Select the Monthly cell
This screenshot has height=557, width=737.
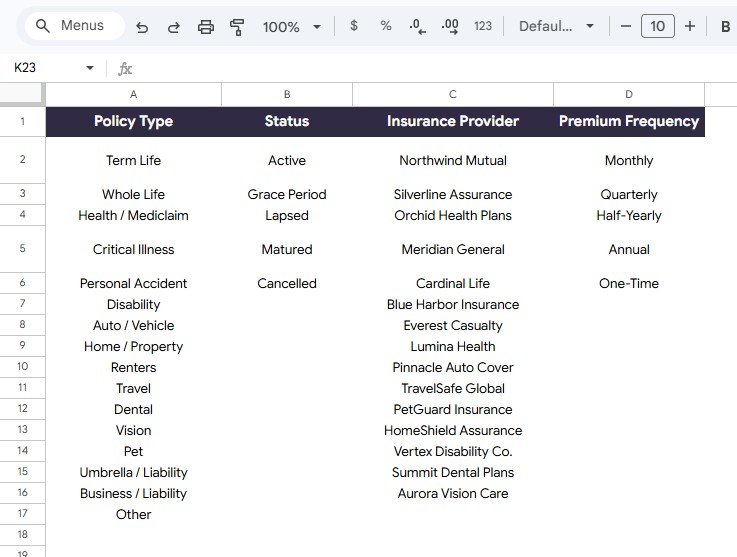(x=629, y=160)
